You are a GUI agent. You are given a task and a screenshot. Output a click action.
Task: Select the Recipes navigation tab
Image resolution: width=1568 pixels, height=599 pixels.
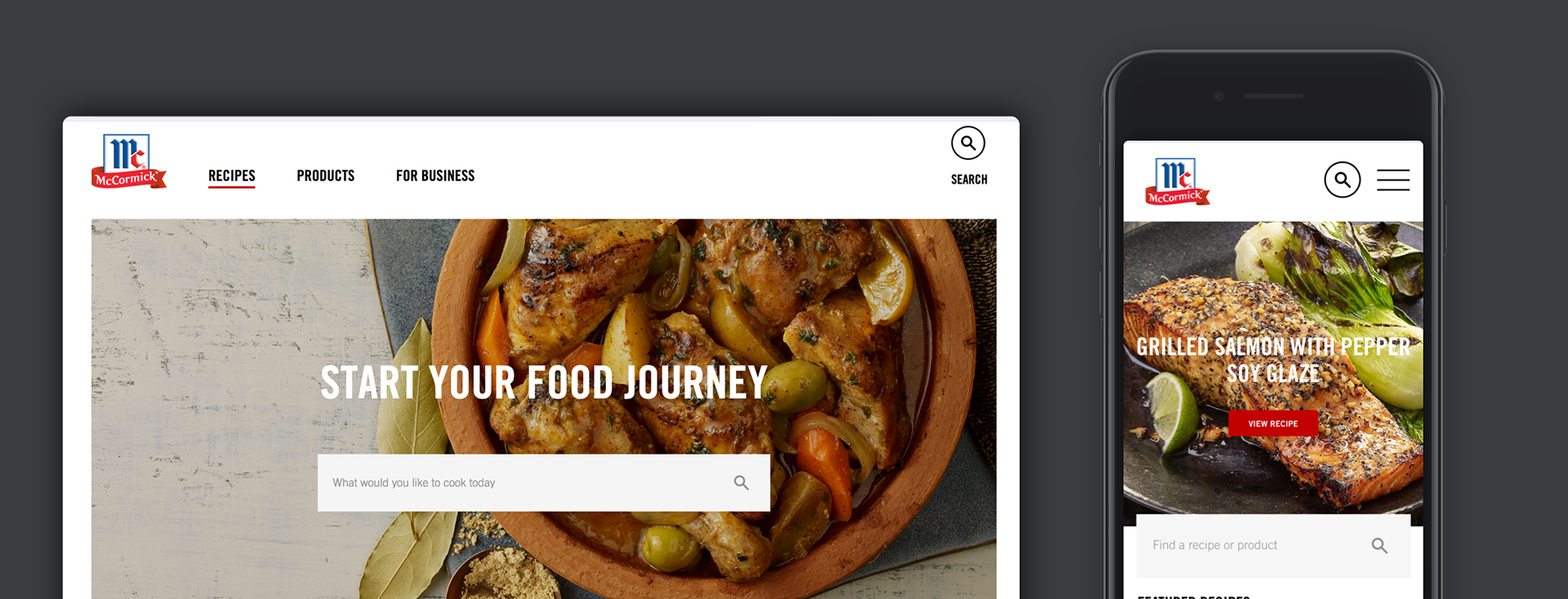click(232, 176)
